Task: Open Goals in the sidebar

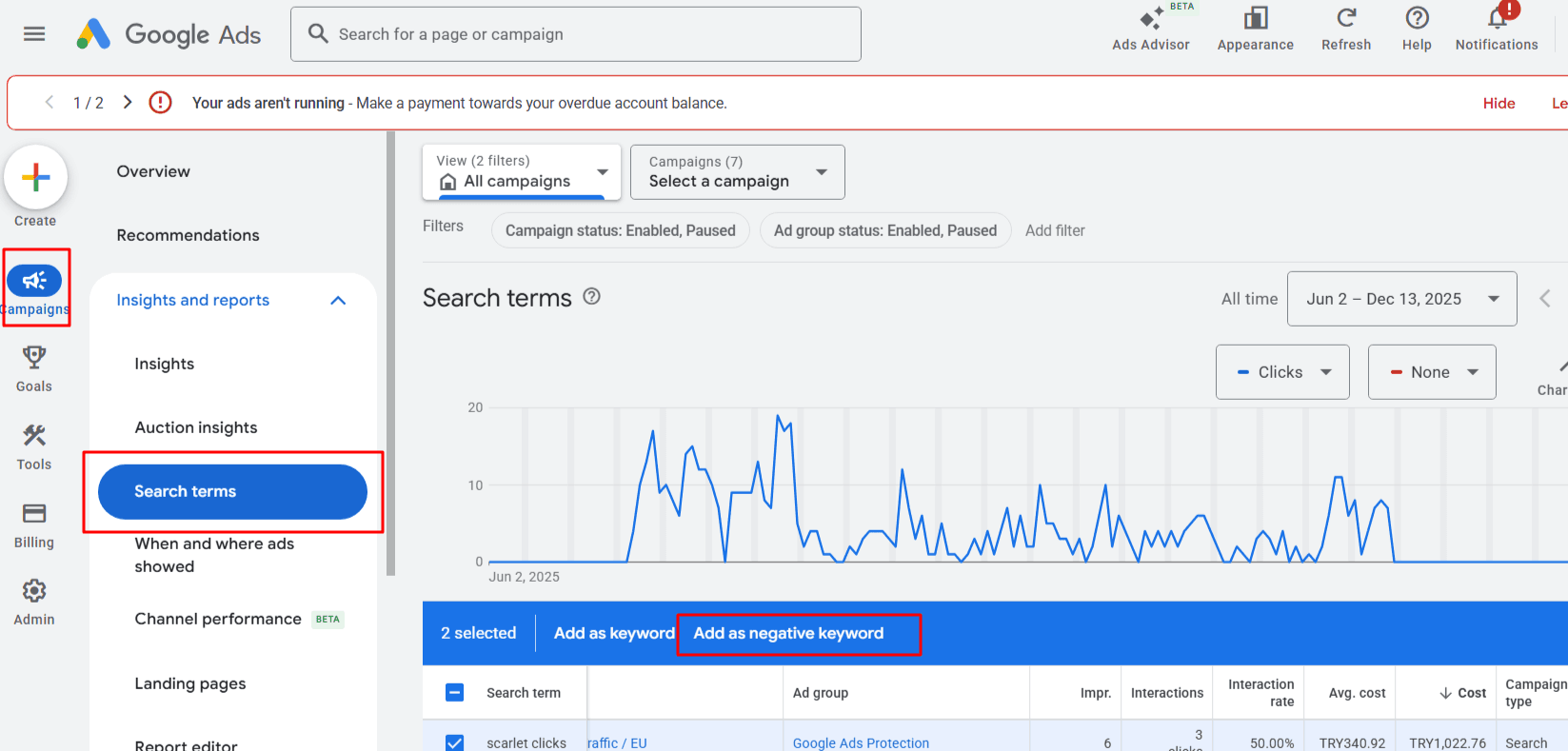Action: pos(34,368)
